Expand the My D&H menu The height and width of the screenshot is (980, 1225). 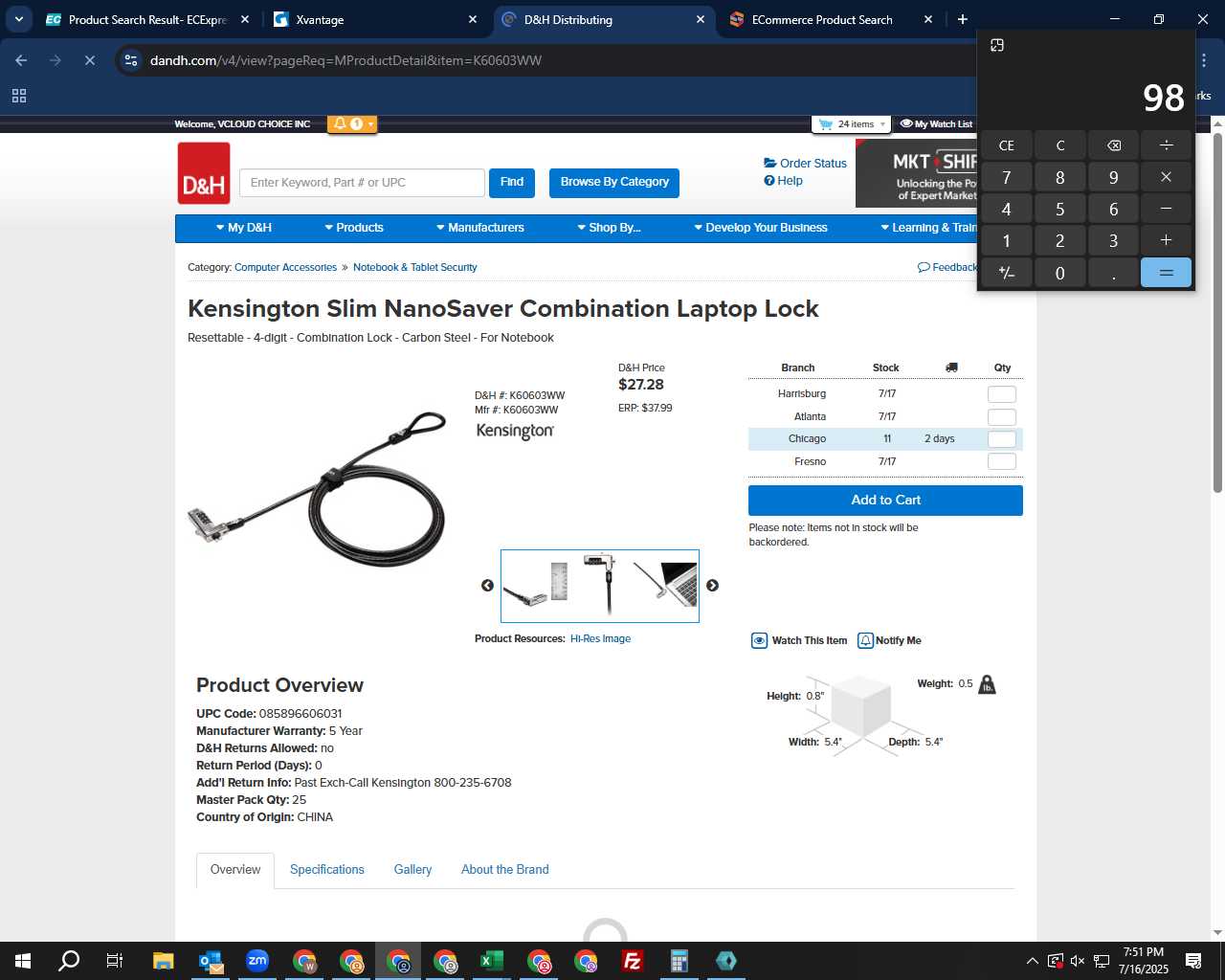tap(244, 228)
